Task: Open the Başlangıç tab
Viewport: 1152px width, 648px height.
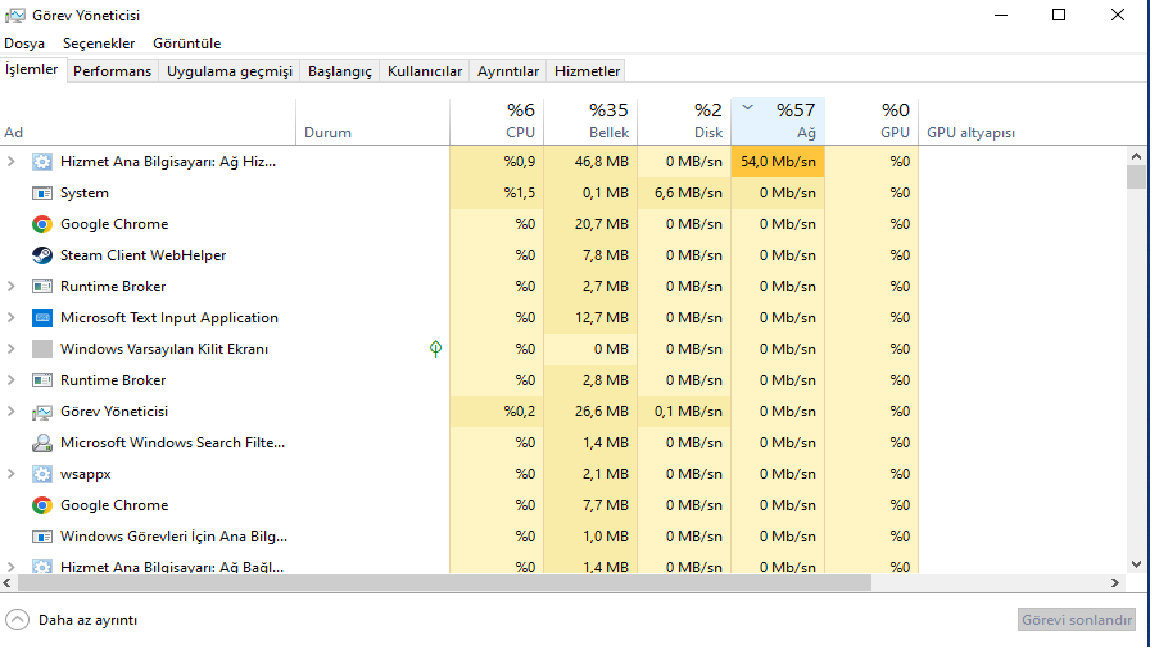Action: [x=339, y=71]
